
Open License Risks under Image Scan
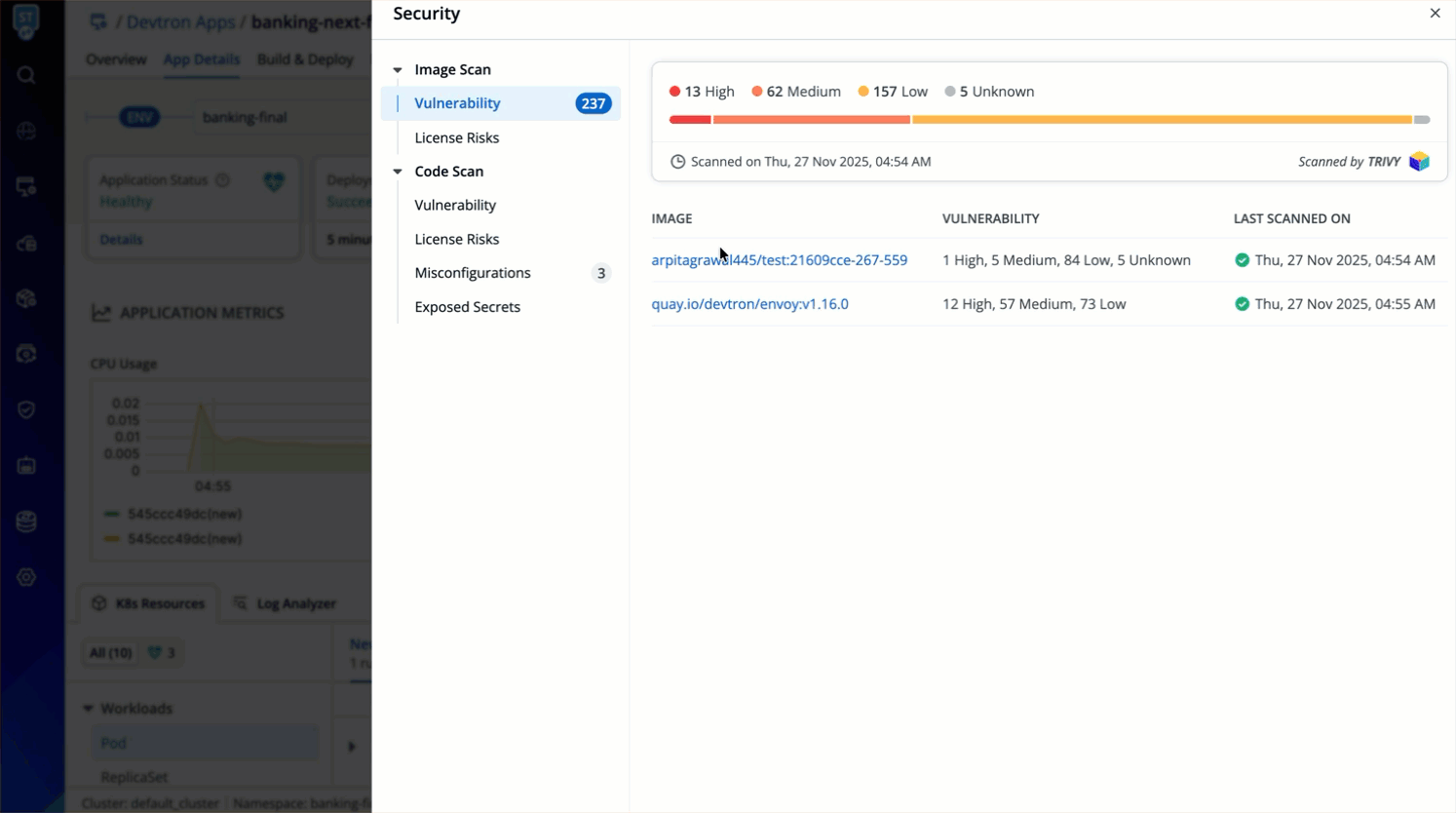[456, 137]
